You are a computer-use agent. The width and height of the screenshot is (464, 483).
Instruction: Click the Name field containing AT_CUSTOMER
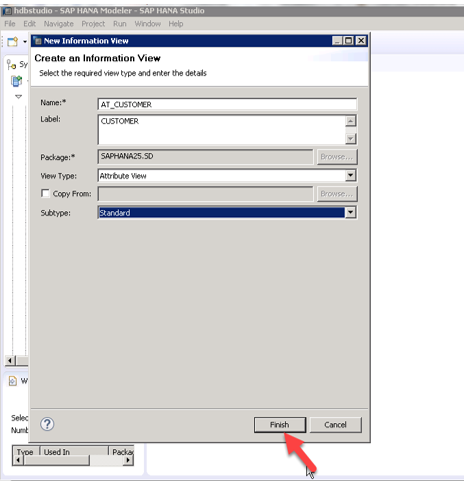click(227, 104)
